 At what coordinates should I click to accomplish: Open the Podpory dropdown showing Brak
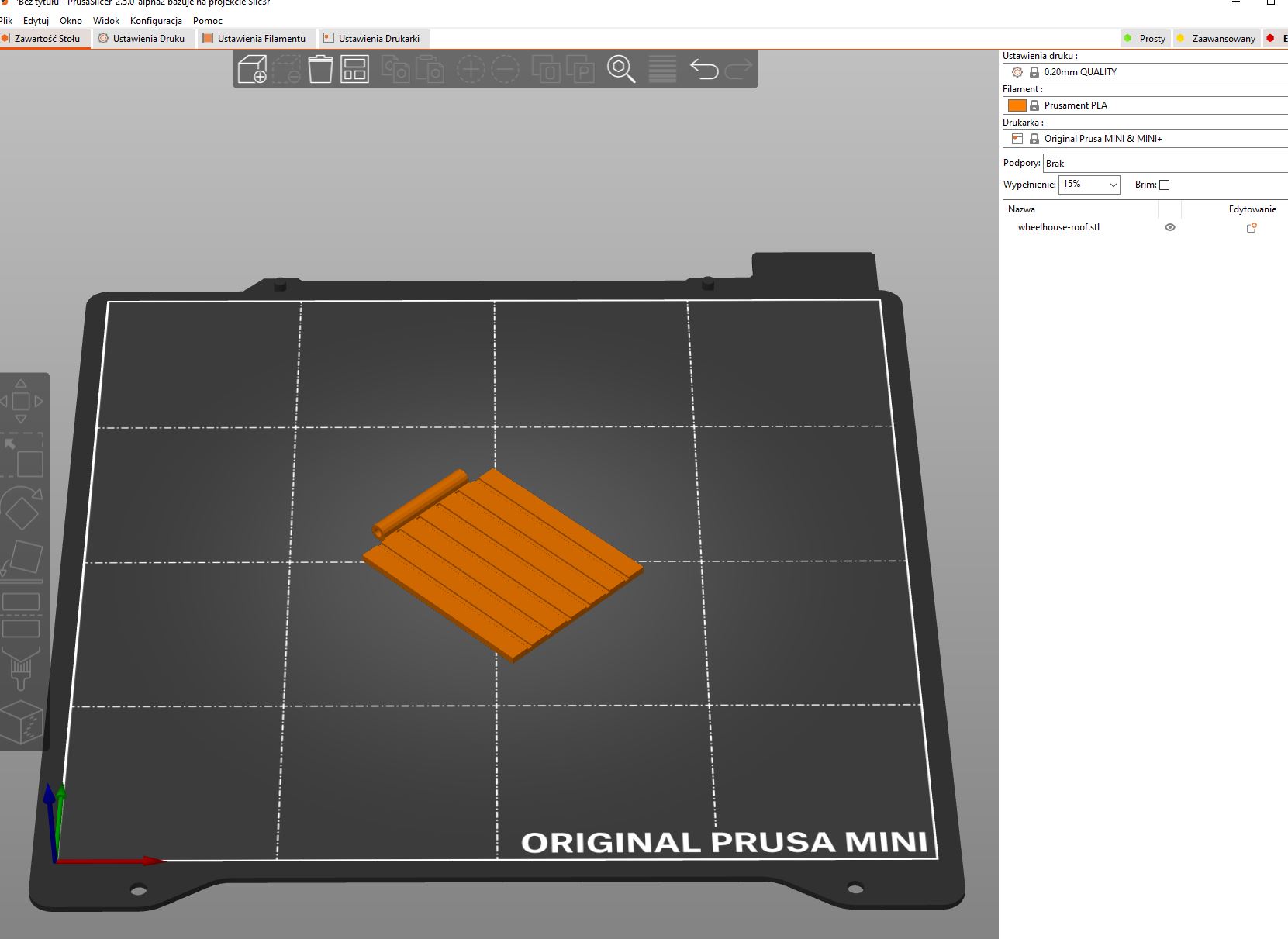pyautogui.click(x=1165, y=163)
